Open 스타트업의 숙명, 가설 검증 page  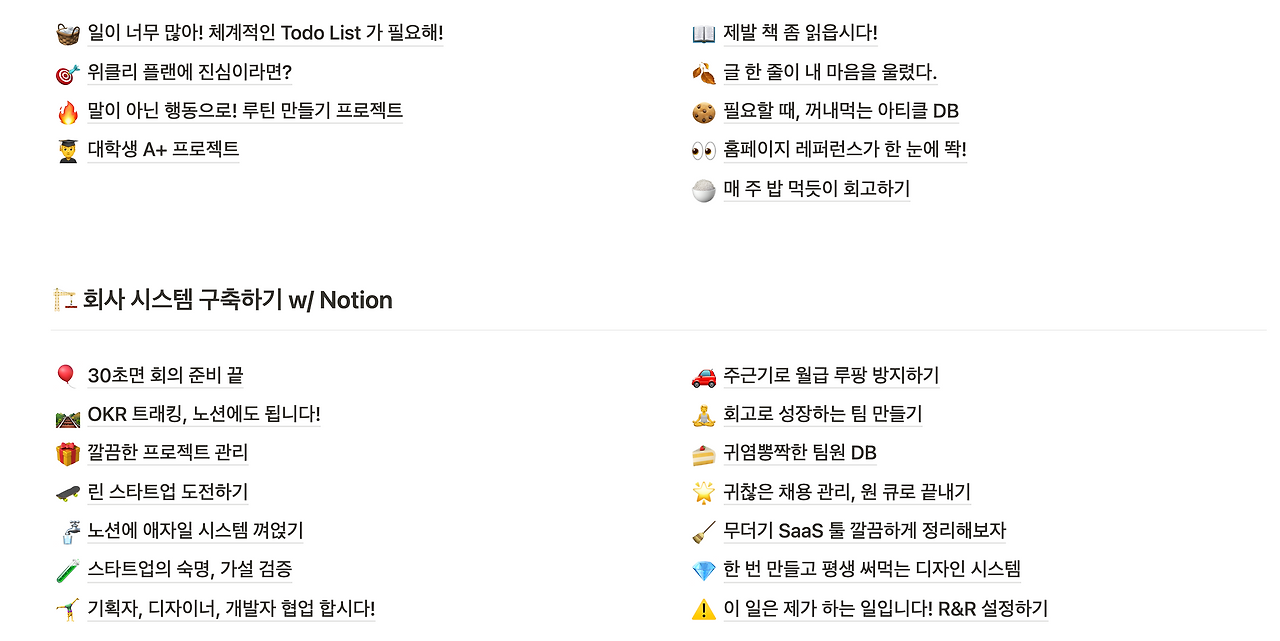190,570
